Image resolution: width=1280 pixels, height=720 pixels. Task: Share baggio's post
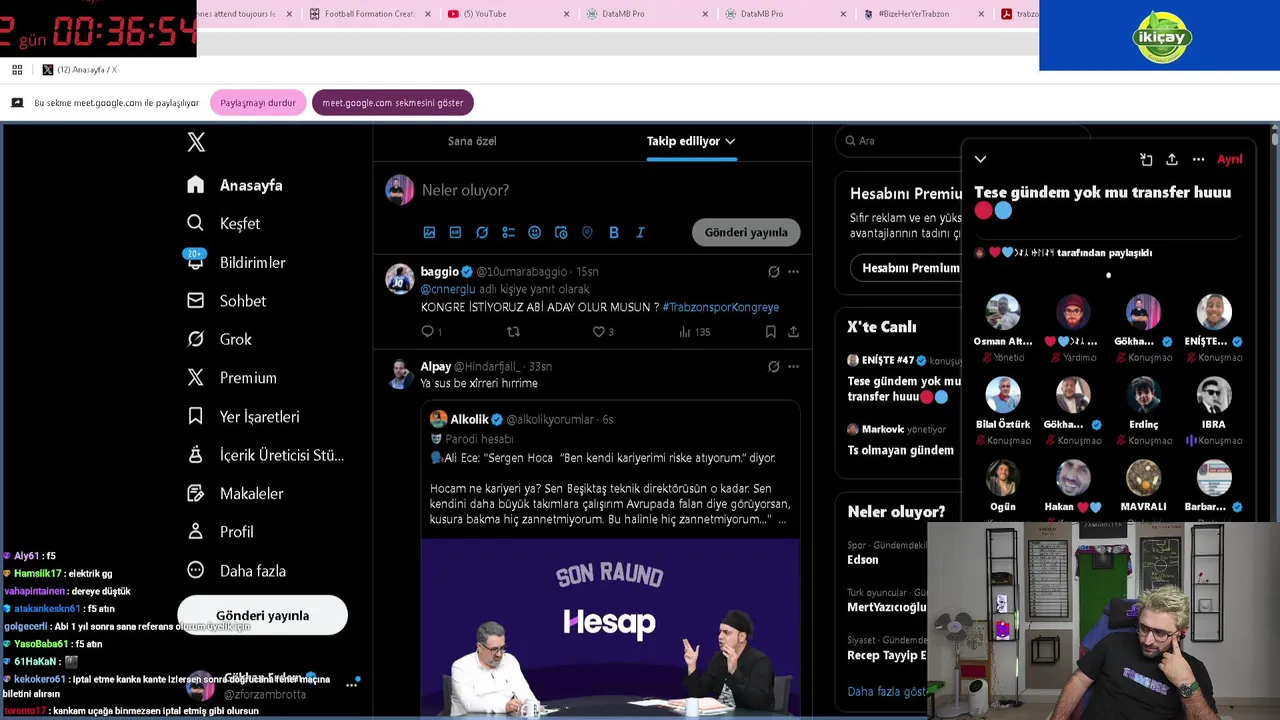click(793, 331)
